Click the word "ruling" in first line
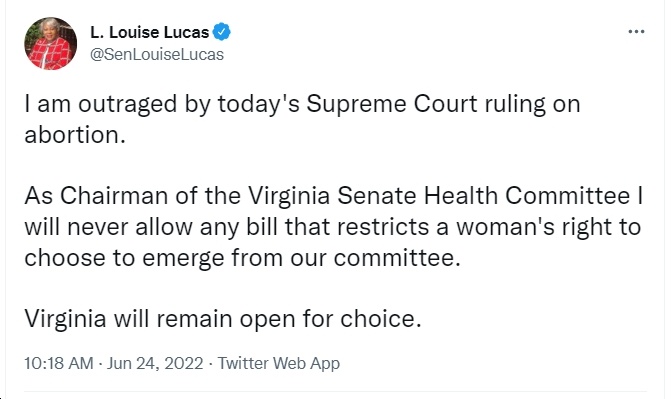 pos(515,104)
